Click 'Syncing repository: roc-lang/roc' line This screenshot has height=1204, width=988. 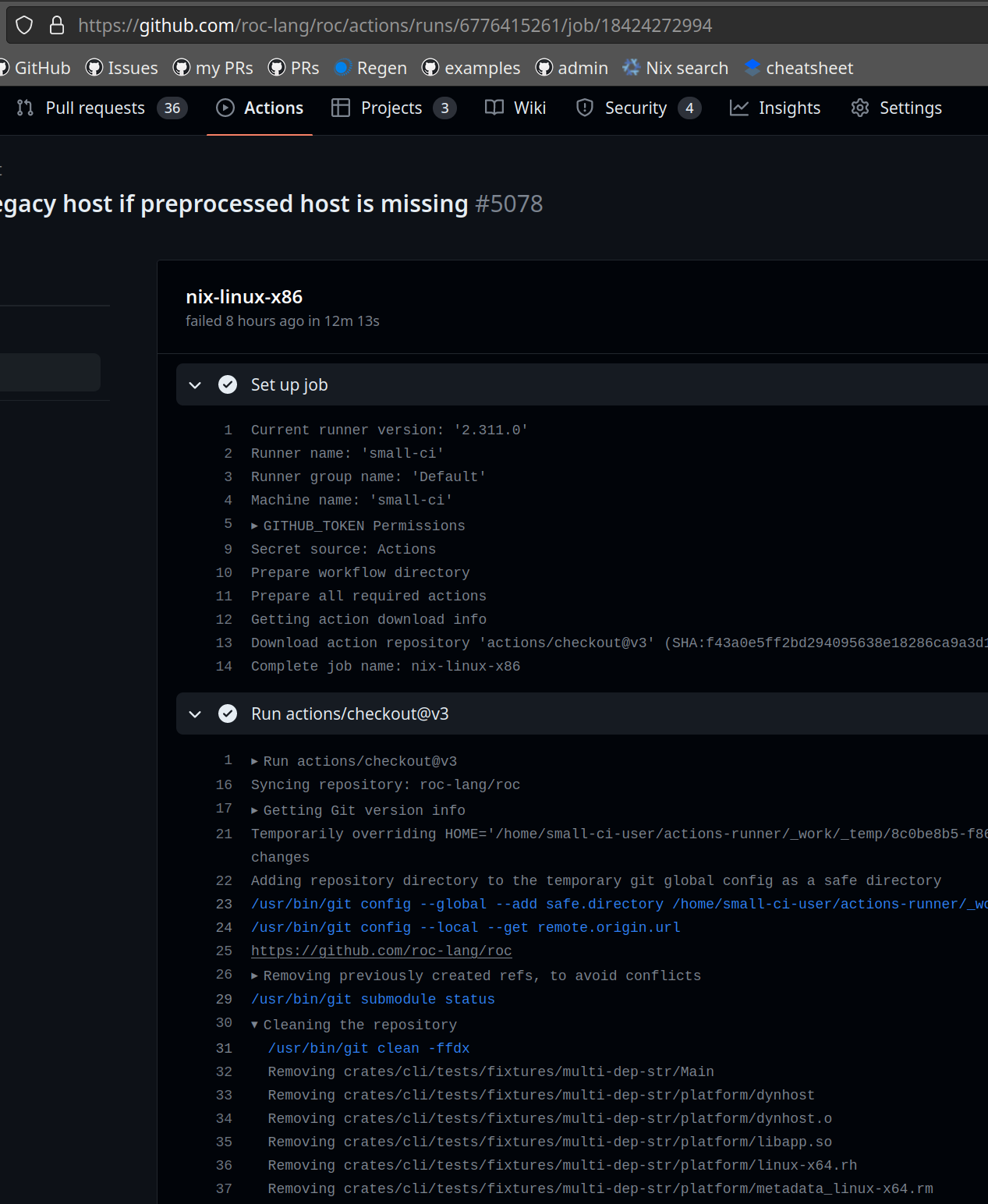pyautogui.click(x=385, y=784)
